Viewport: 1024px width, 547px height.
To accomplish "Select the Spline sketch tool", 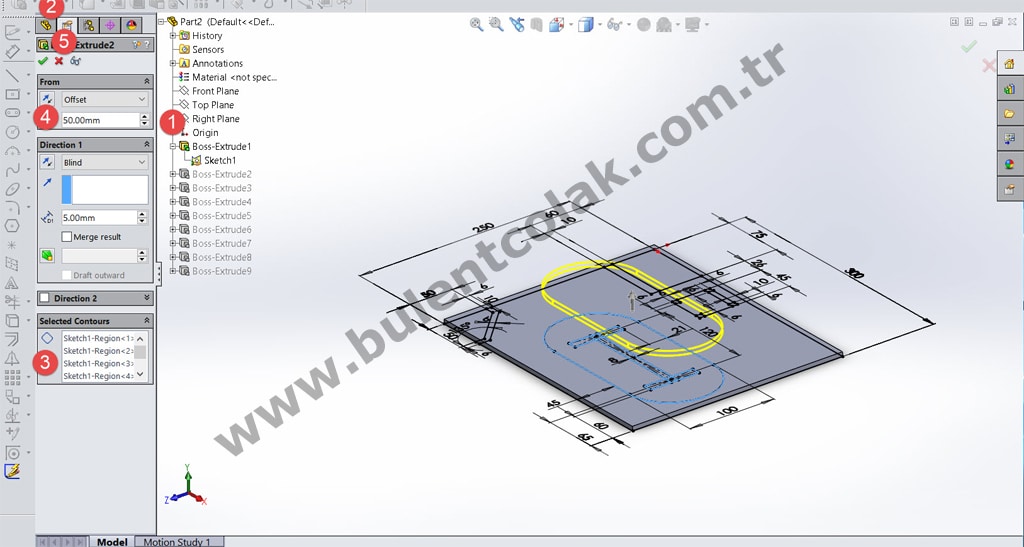I will tap(12, 170).
